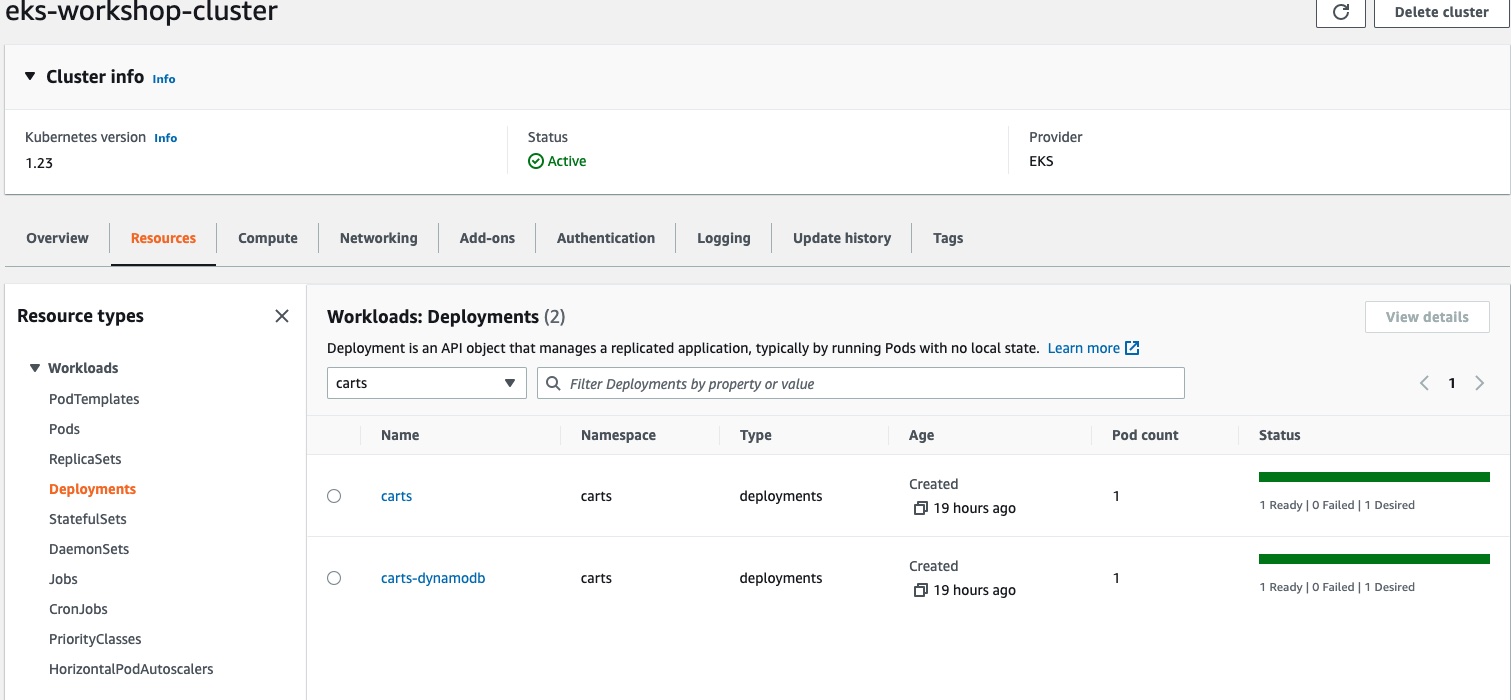Viewport: 1511px width, 700px height.
Task: Switch to the Compute tab
Action: [x=267, y=238]
